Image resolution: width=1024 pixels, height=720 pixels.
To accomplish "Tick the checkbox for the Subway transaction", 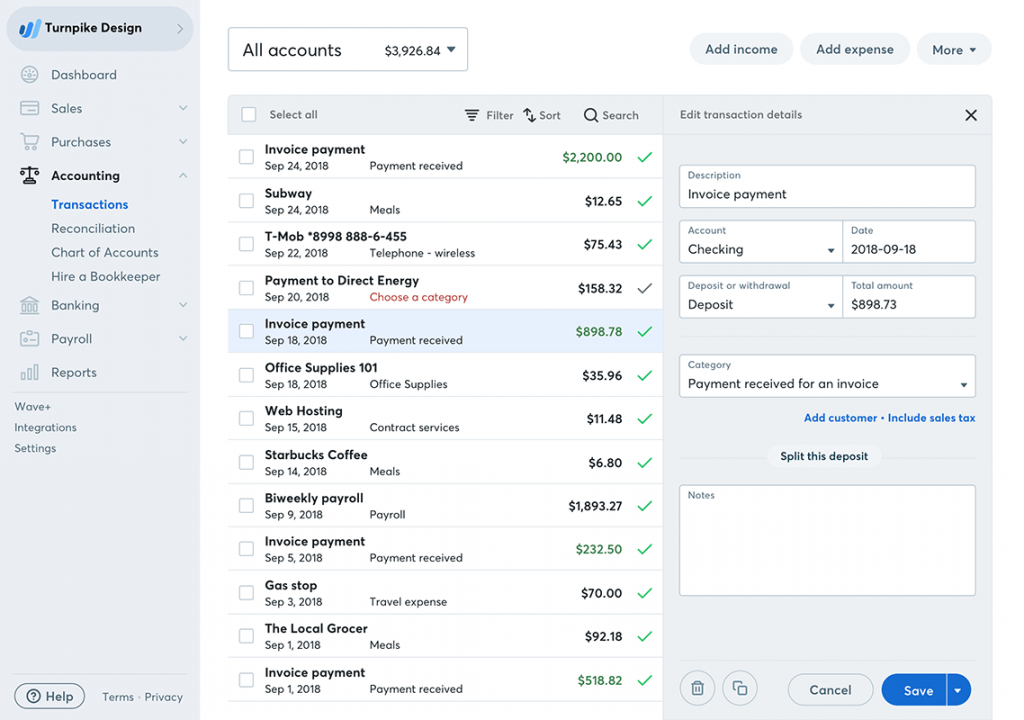I will (x=248, y=199).
